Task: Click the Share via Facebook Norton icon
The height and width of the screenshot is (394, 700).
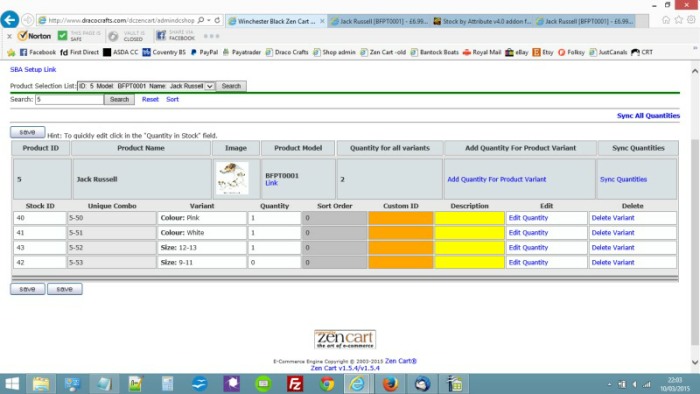Action: click(x=175, y=35)
